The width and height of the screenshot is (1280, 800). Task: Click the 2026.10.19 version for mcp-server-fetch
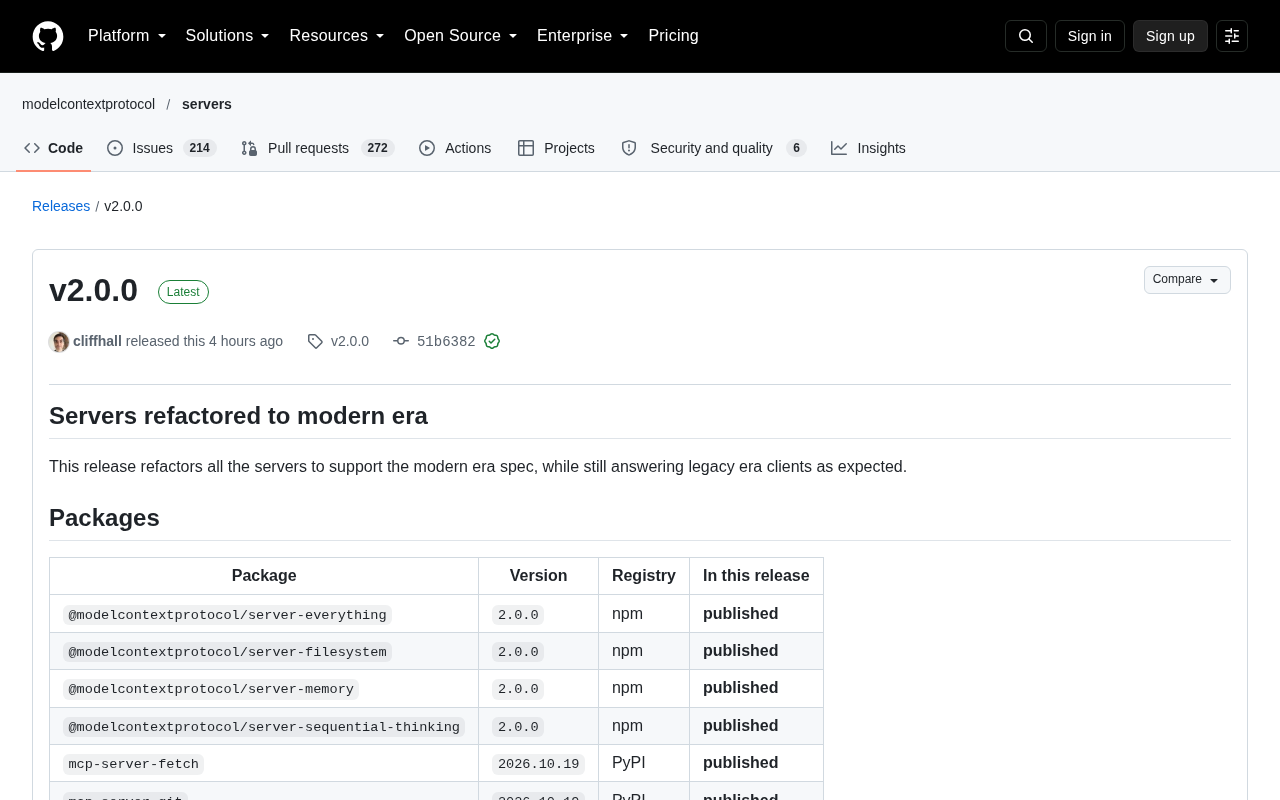click(538, 764)
